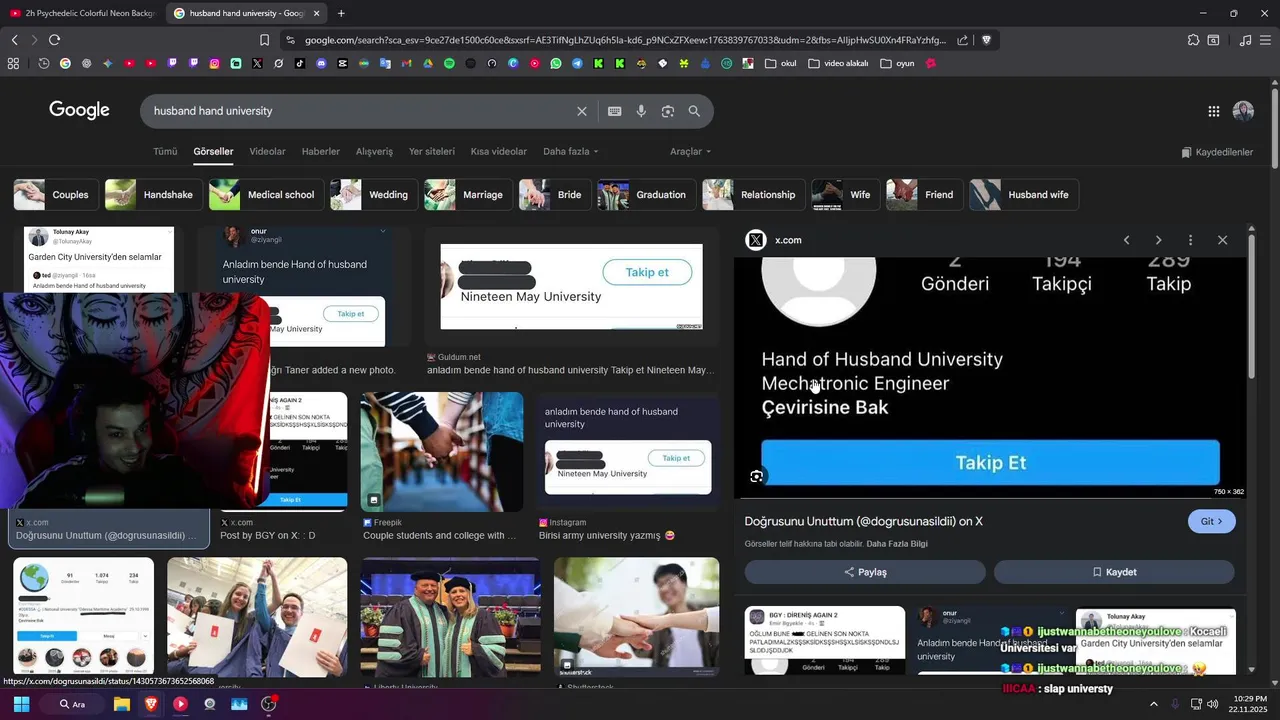Viewport: 1280px width, 720px height.
Task: Switch to the Haberler tab
Action: (321, 152)
